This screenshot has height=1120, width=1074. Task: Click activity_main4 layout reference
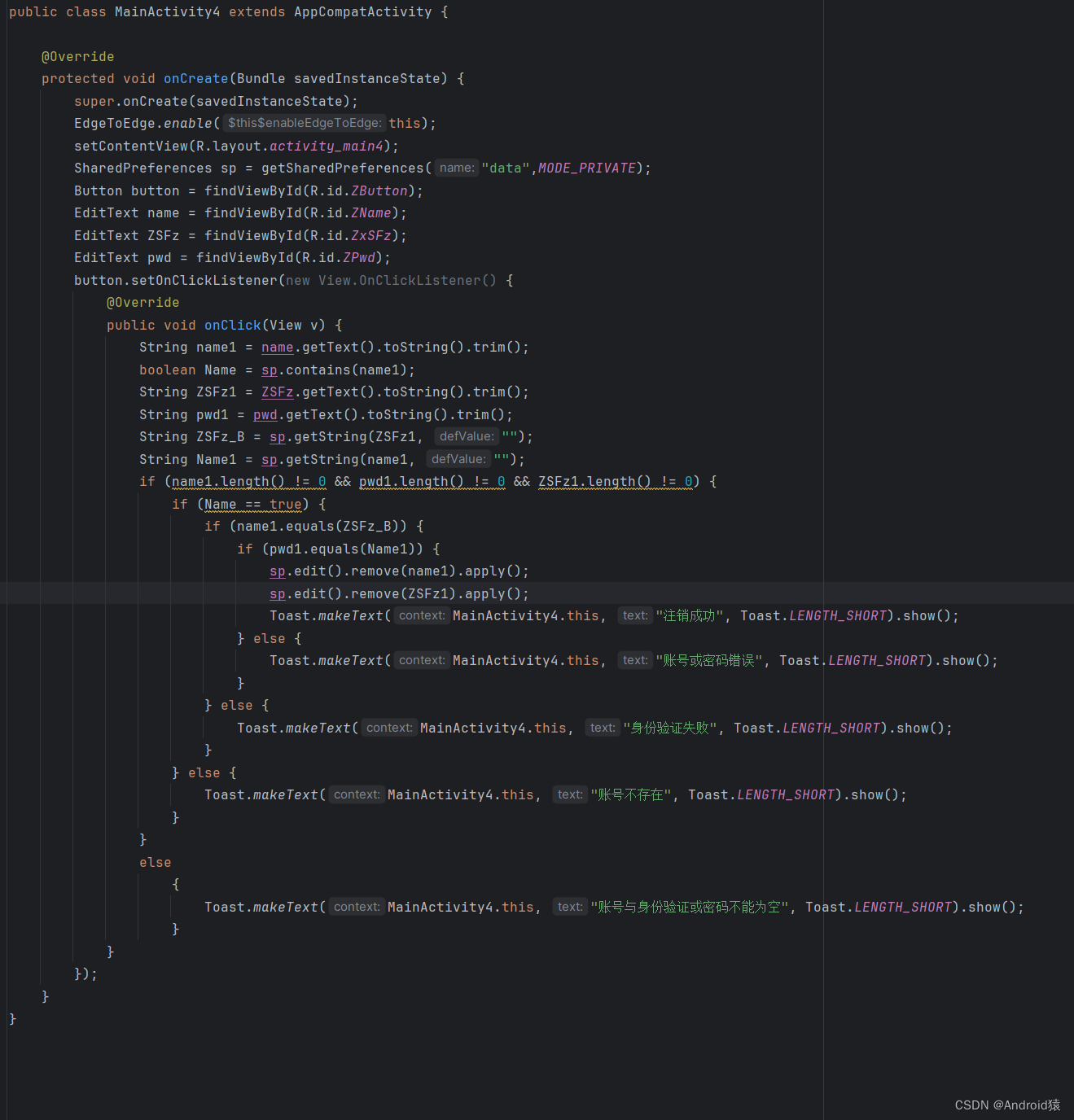click(327, 146)
